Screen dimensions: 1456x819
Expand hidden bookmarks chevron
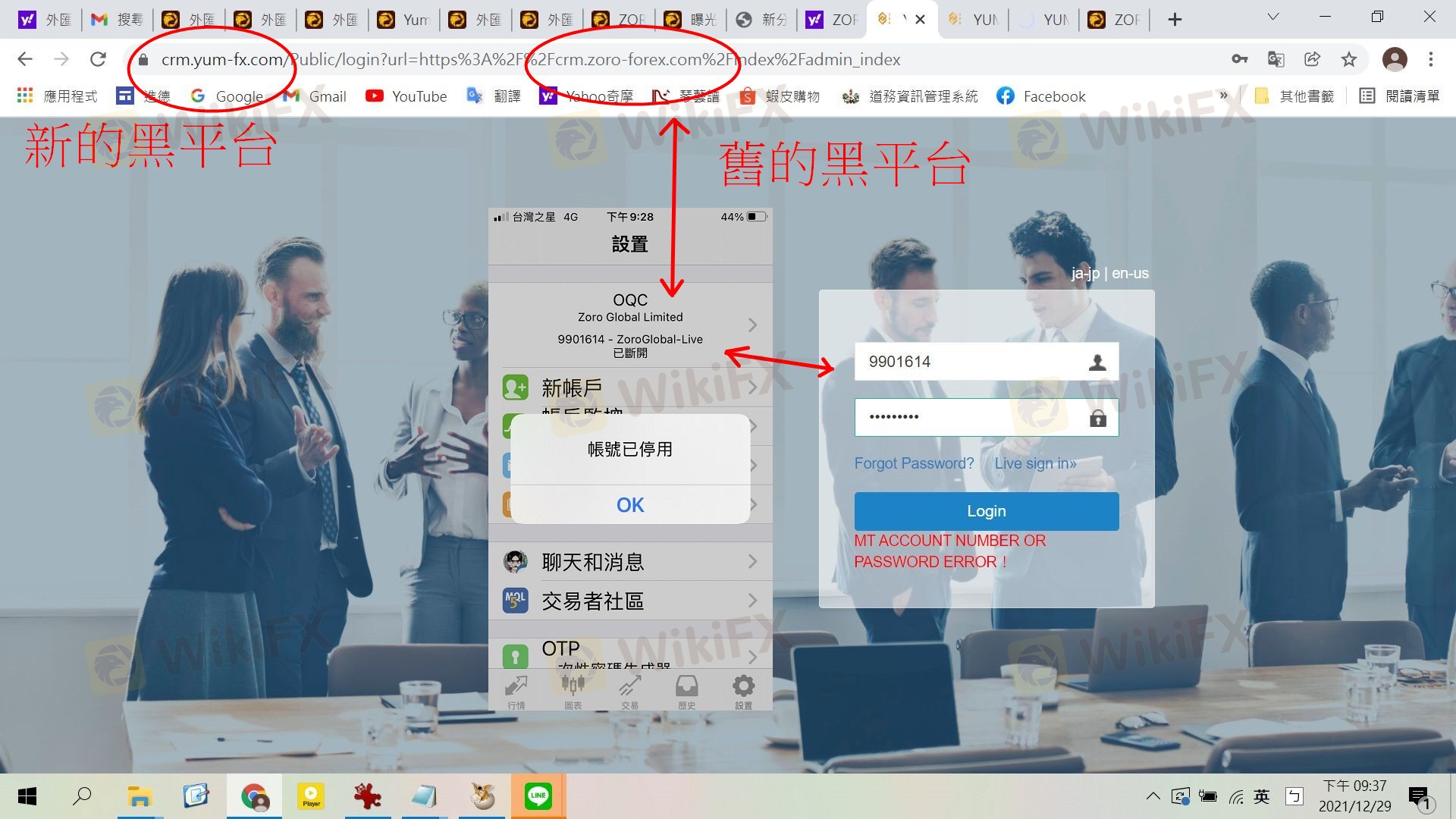(x=1223, y=96)
